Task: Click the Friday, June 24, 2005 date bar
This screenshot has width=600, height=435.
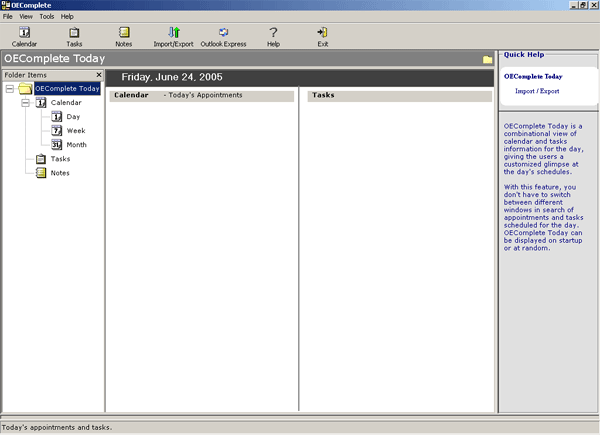Action: [x=300, y=78]
